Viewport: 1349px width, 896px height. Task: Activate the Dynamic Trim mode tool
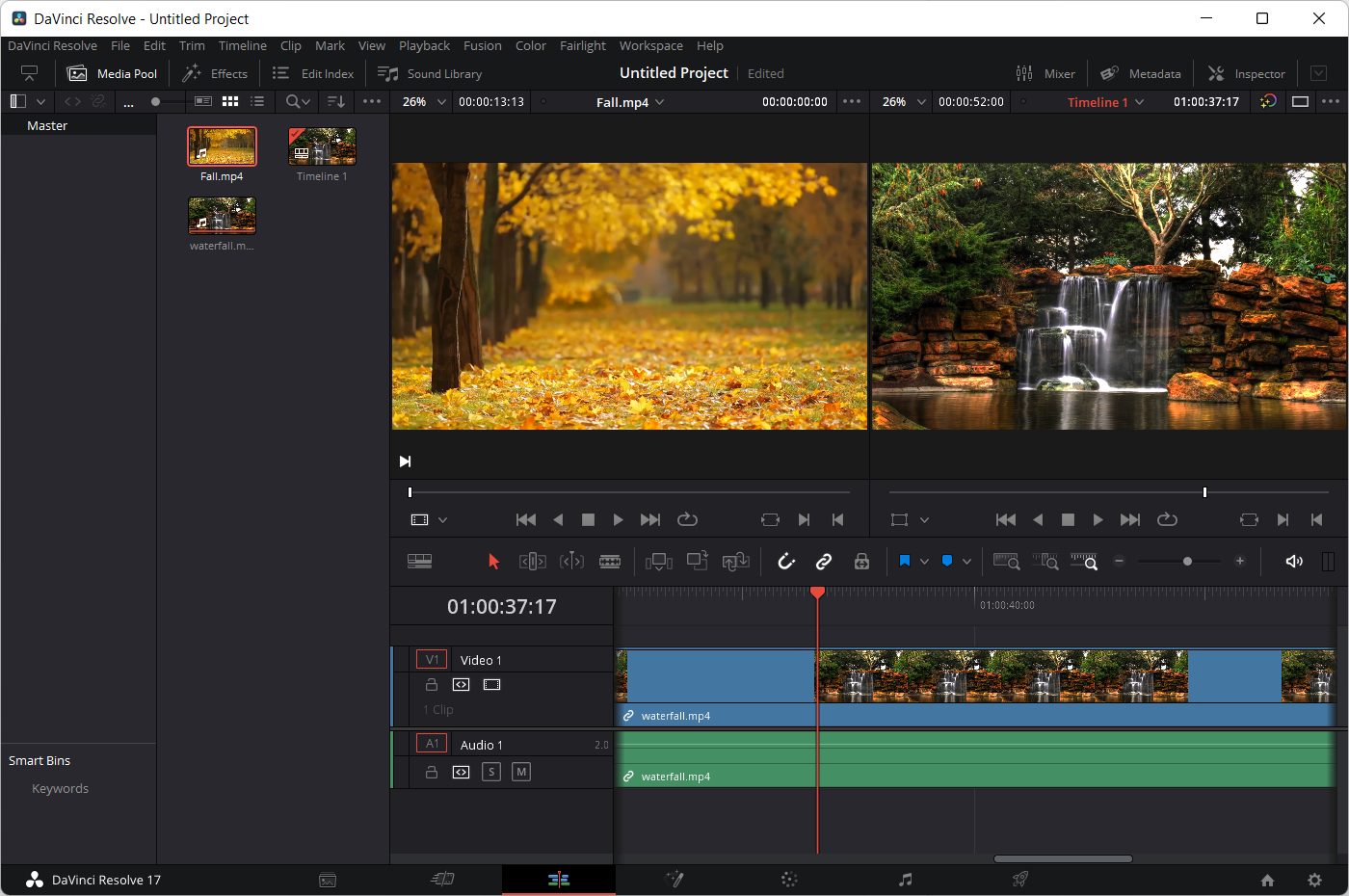[571, 562]
